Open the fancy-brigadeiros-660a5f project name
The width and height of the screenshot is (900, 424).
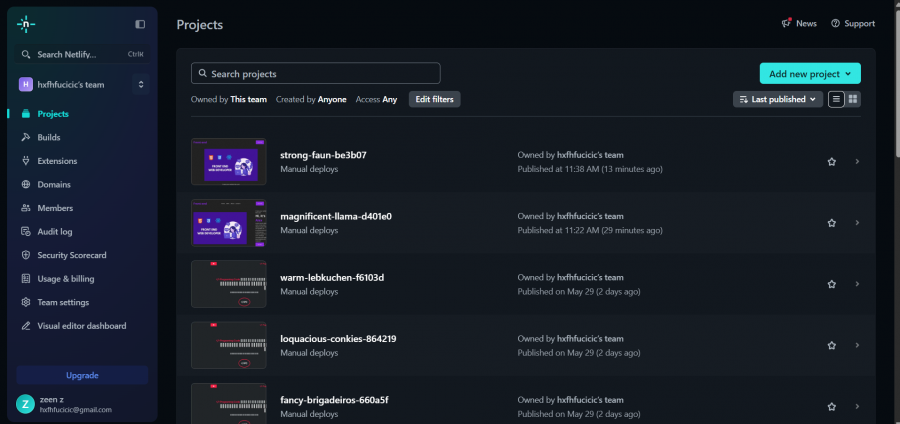(x=334, y=400)
